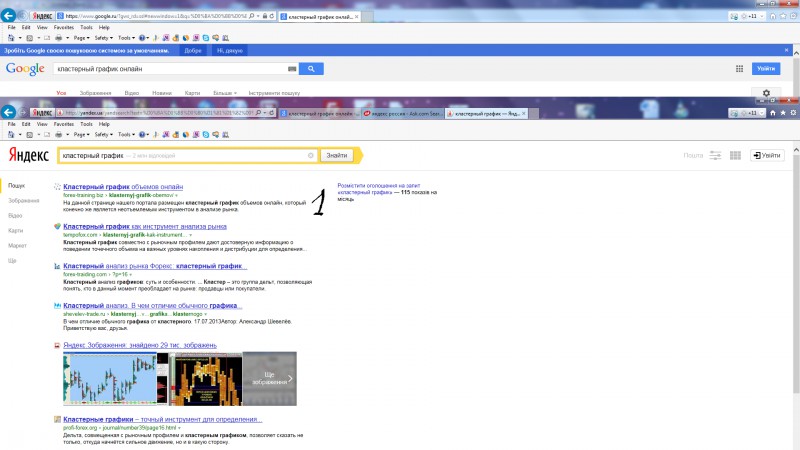Click the Google search magnifier button
The width and height of the screenshot is (800, 450).
coord(311,69)
